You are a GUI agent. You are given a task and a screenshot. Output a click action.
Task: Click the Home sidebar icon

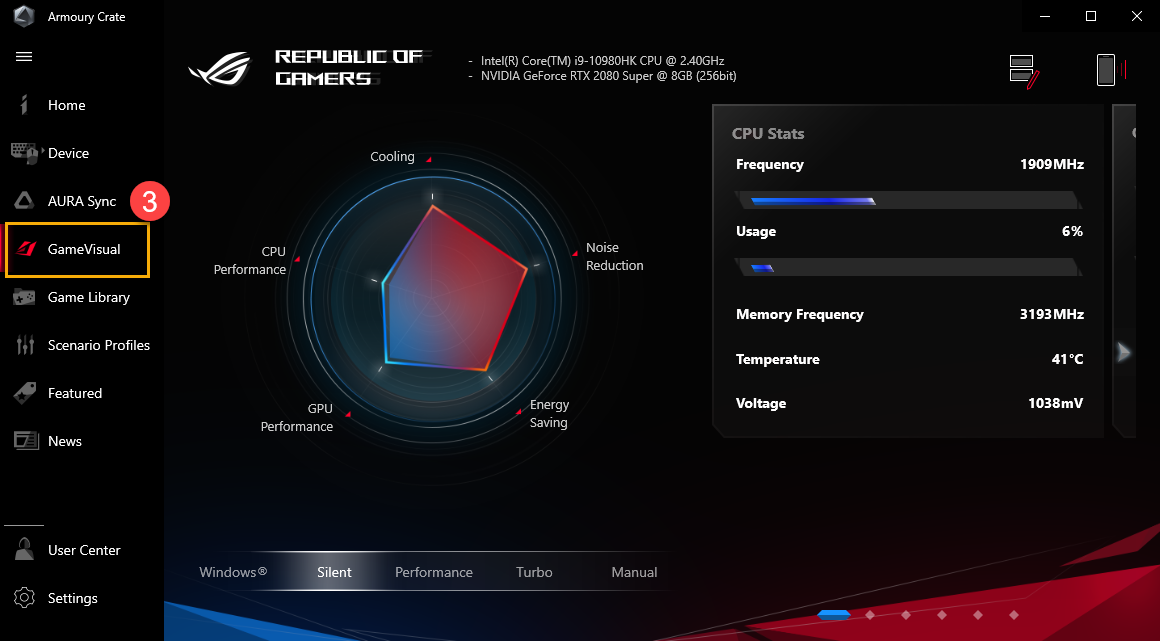coord(24,105)
